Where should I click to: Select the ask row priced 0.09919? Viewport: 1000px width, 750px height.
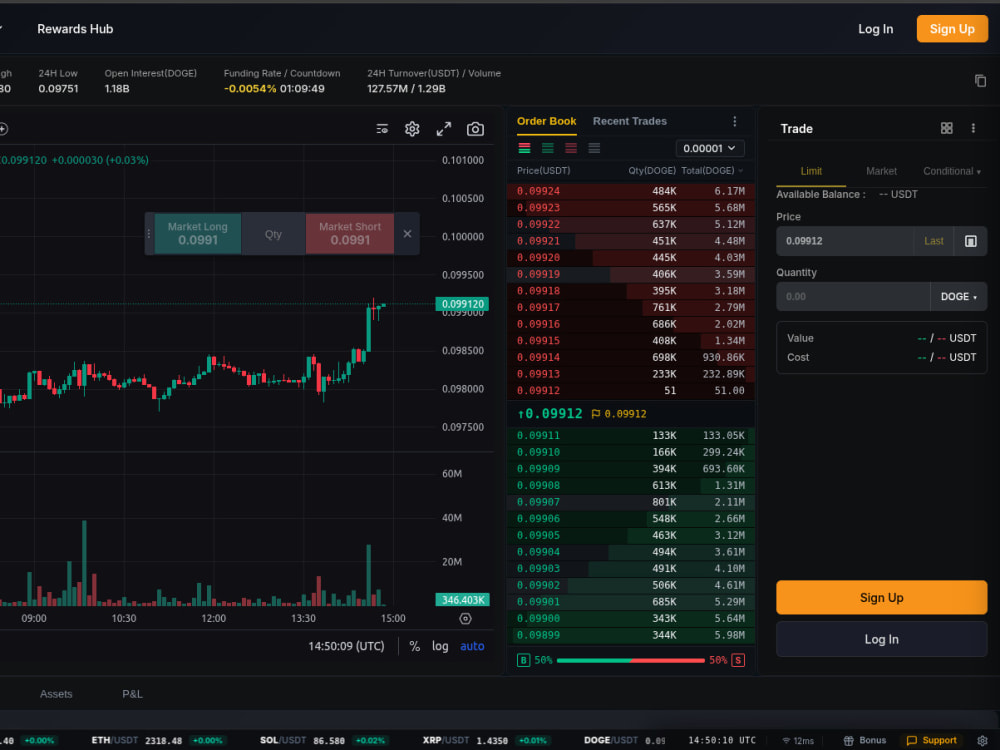click(x=631, y=274)
